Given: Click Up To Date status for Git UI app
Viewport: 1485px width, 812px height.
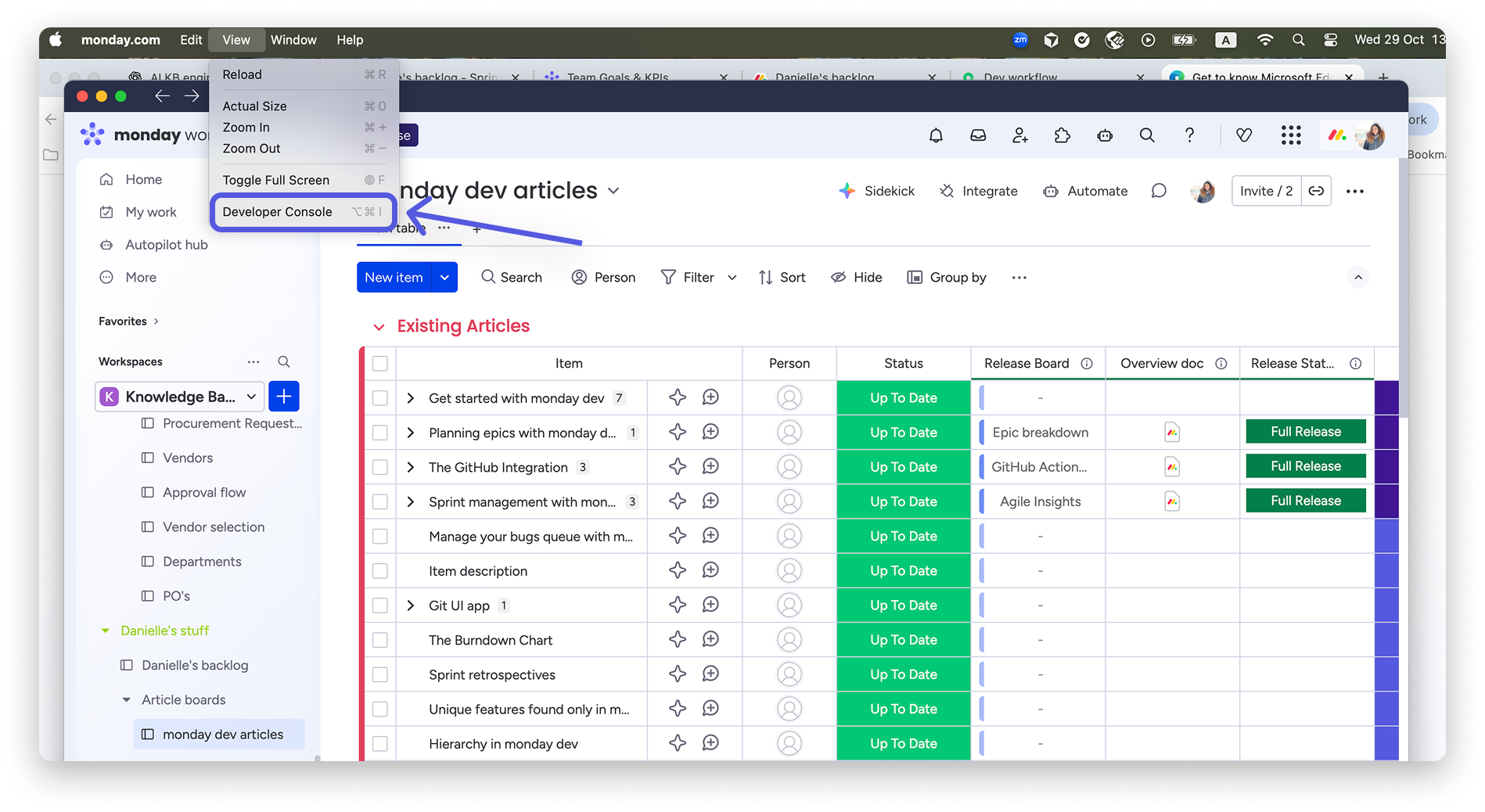Looking at the screenshot, I should (x=904, y=605).
